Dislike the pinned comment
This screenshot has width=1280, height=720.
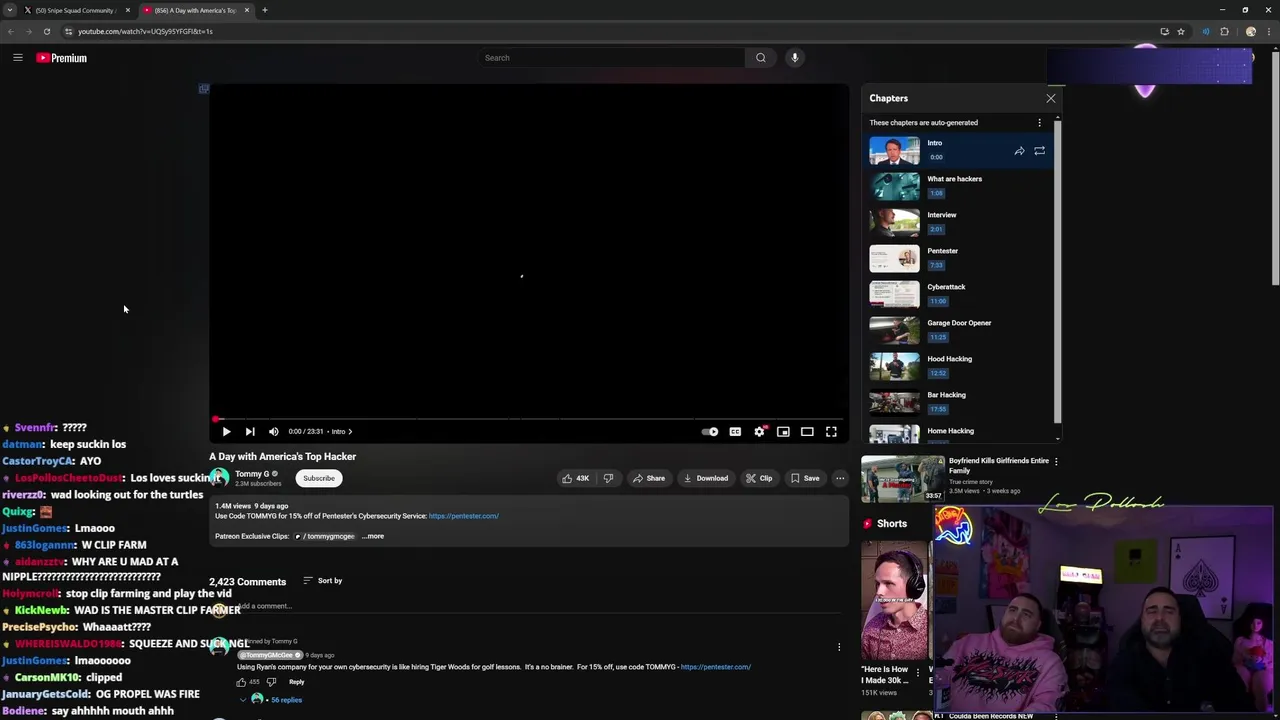point(271,682)
